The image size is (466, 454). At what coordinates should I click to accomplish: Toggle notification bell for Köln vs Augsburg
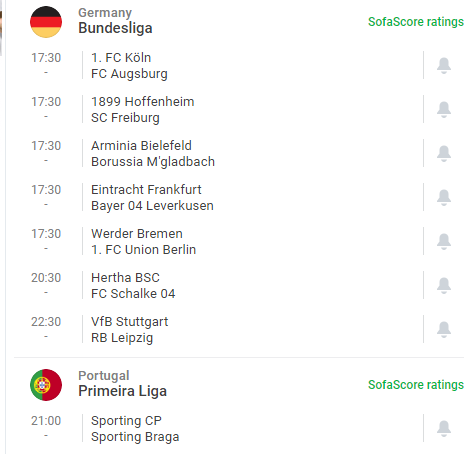(444, 65)
